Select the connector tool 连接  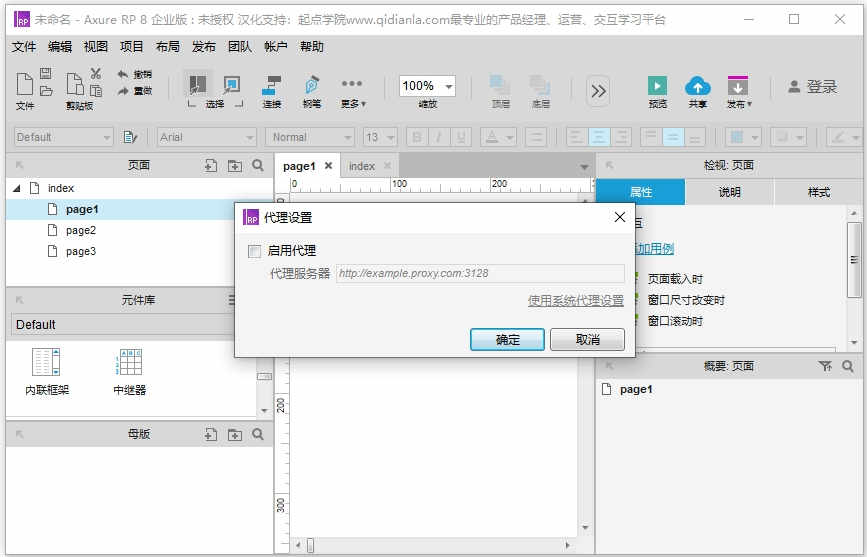pos(271,91)
